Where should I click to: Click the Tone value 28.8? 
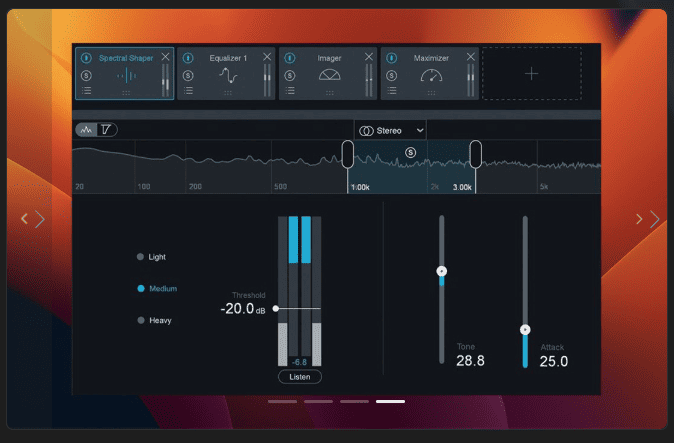470,361
